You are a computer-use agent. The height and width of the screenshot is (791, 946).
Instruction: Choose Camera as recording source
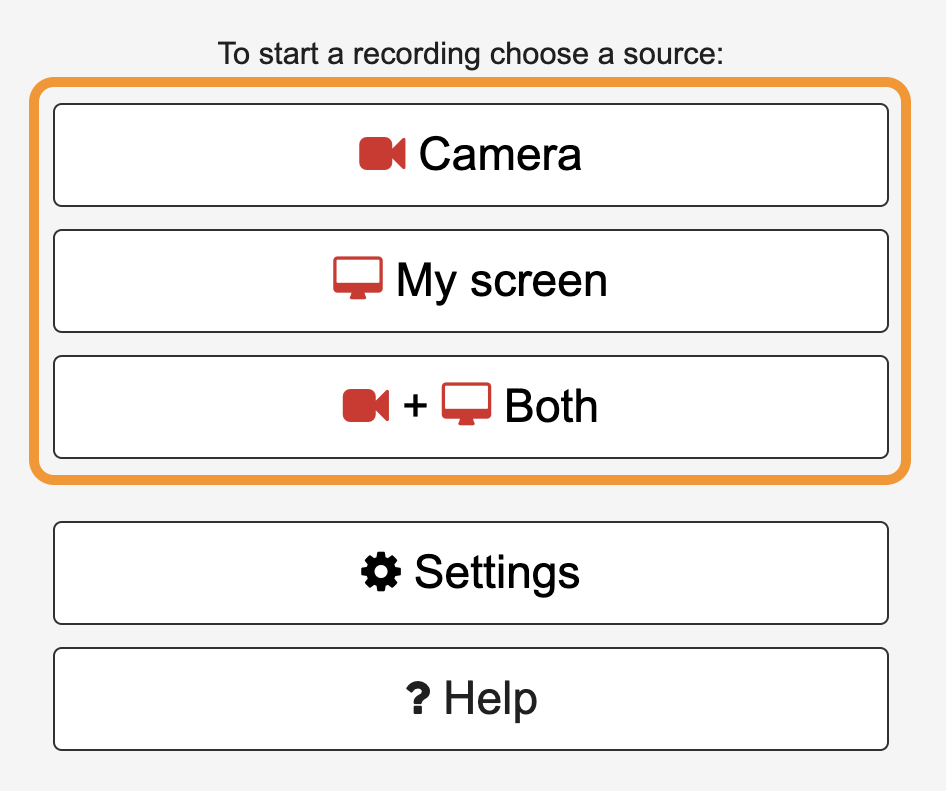(x=471, y=155)
